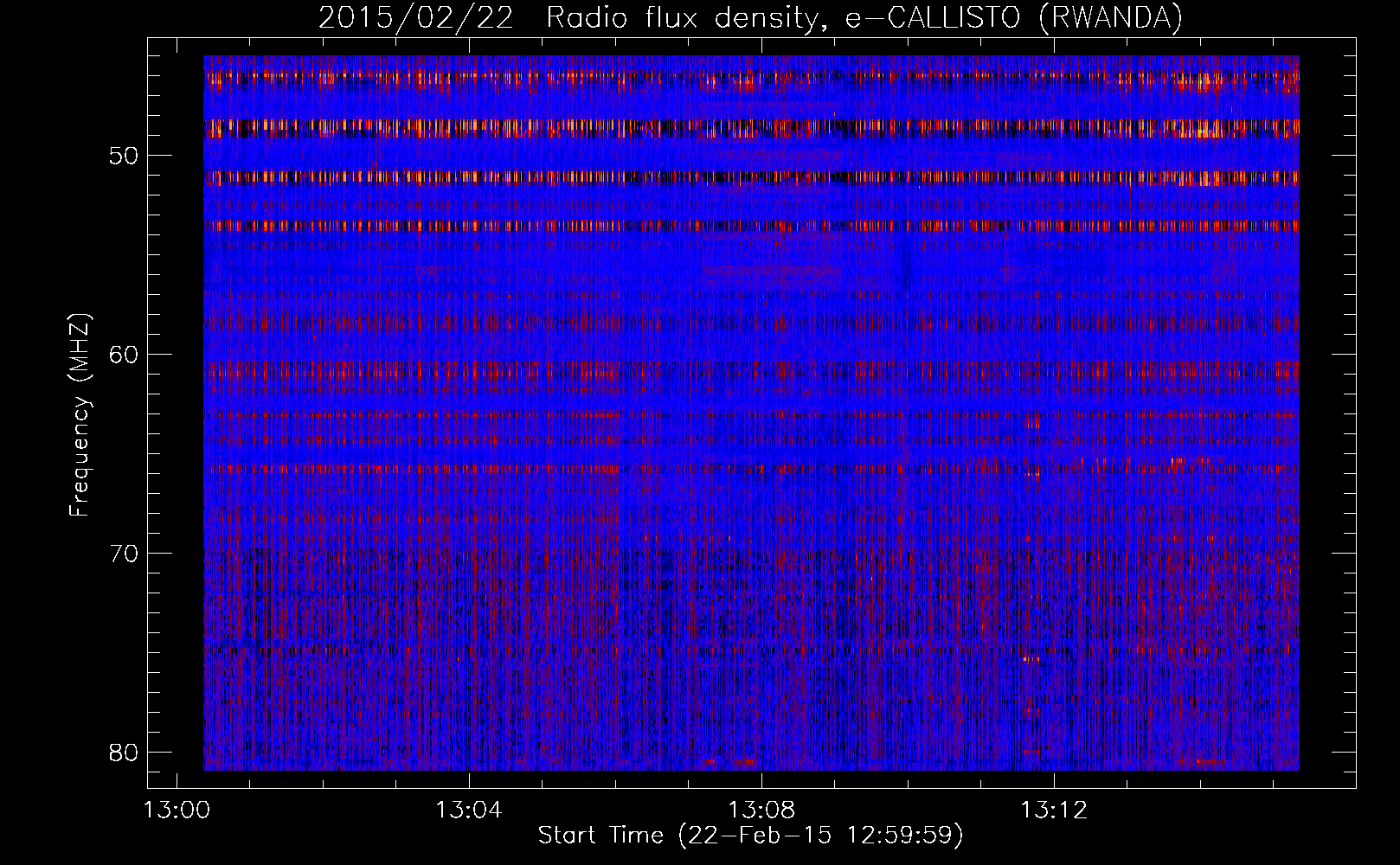Click the 13:12 time tick label
1400x865 pixels.
point(1053,811)
